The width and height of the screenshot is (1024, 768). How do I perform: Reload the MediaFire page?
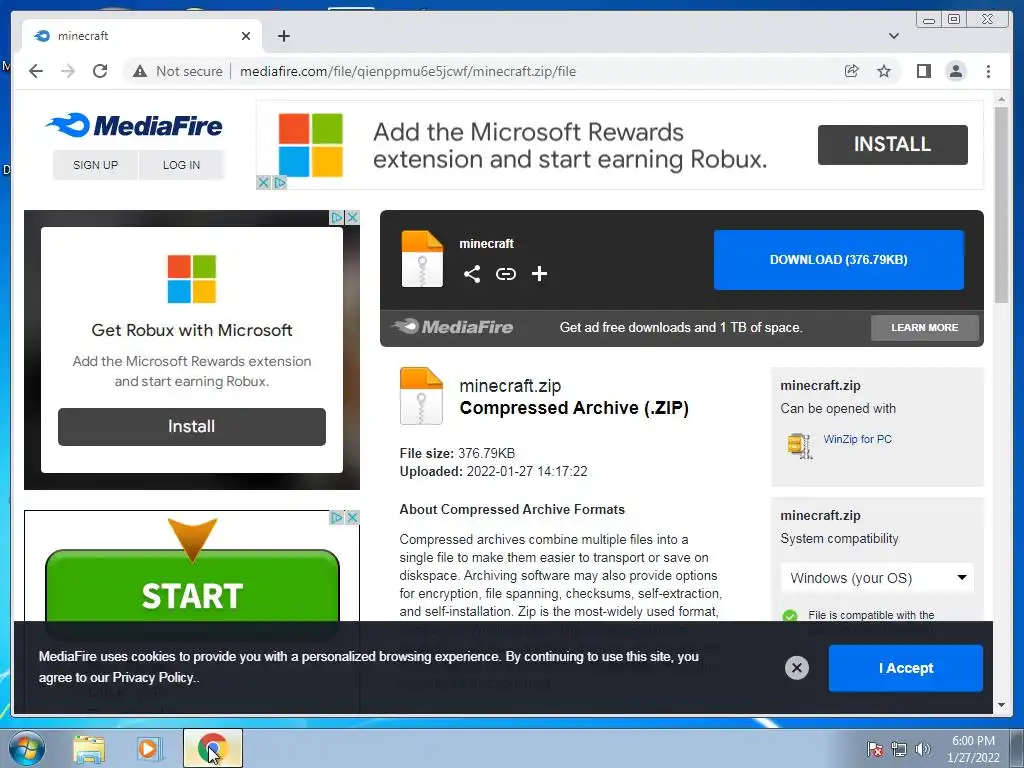point(100,71)
